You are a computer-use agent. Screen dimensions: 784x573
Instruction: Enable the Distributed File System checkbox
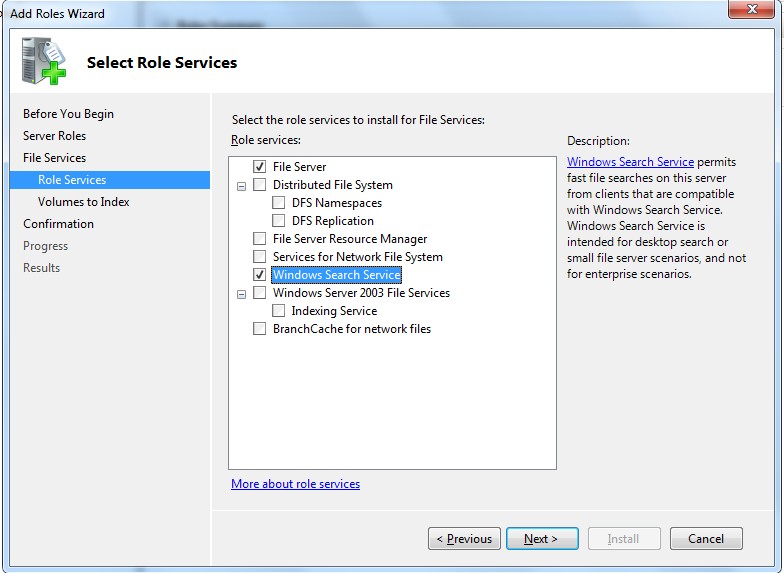260,184
